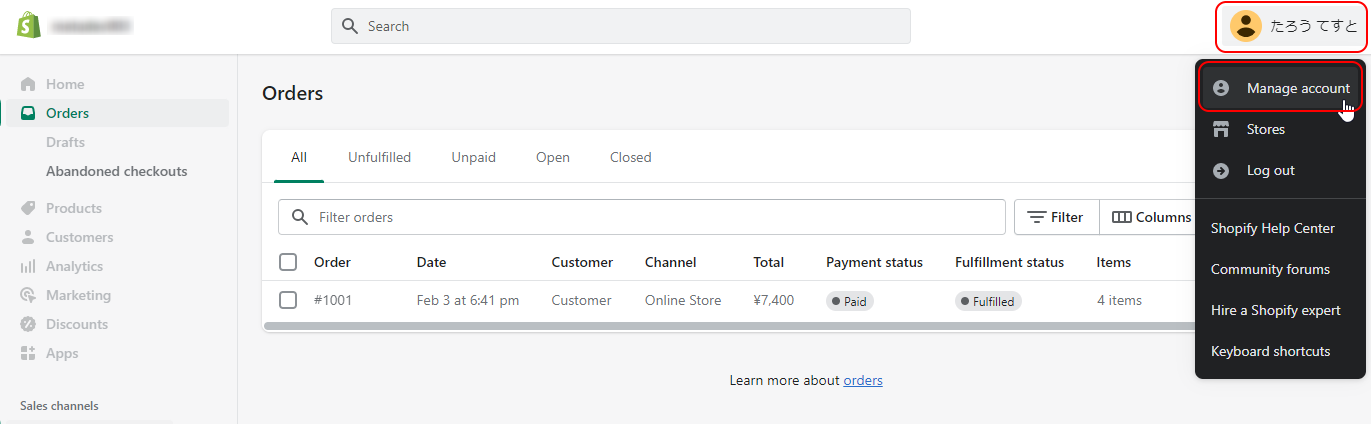Click the user avatar icon
The width and height of the screenshot is (1371, 424).
point(1245,26)
